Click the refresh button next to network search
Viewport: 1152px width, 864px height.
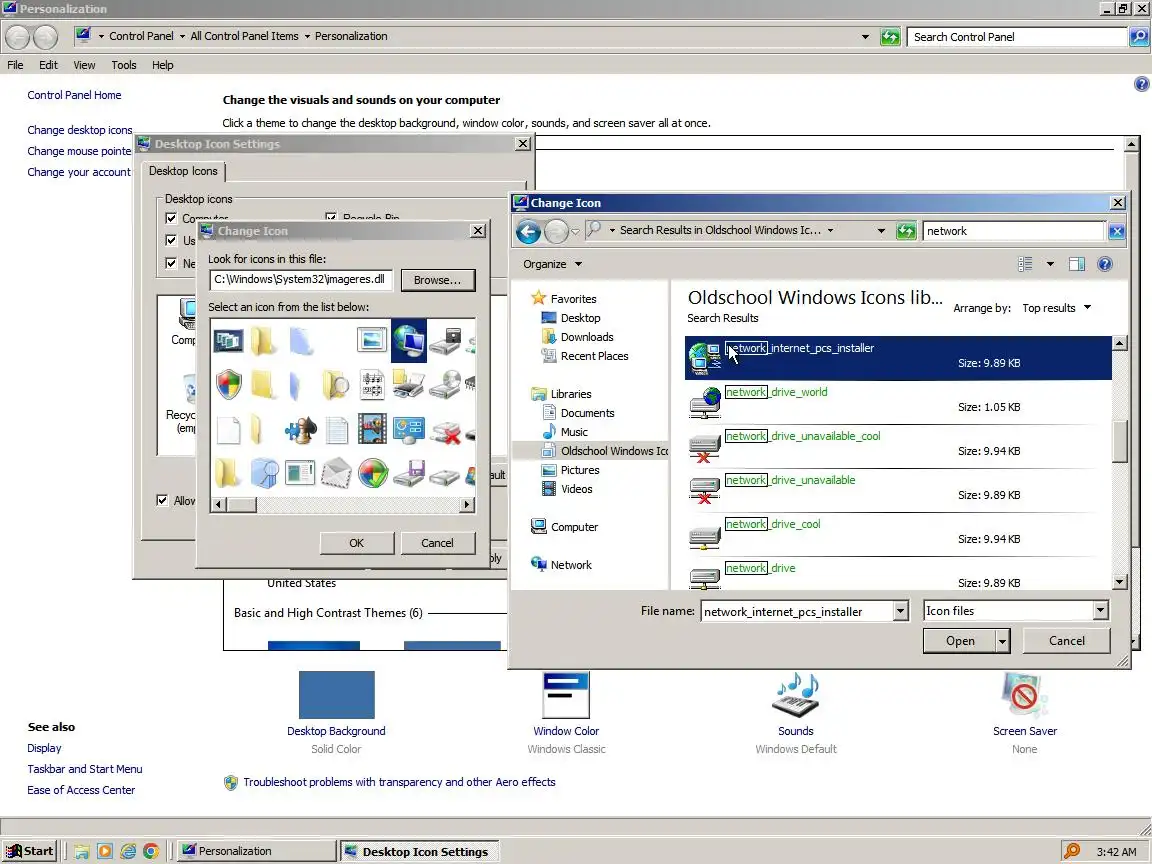click(x=906, y=231)
